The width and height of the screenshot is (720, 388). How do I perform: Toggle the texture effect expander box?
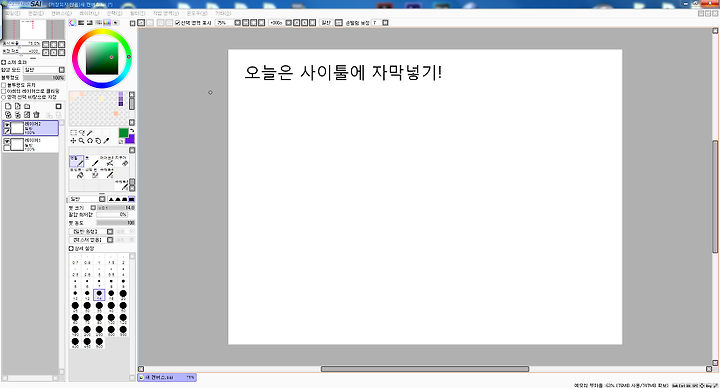coord(4,62)
